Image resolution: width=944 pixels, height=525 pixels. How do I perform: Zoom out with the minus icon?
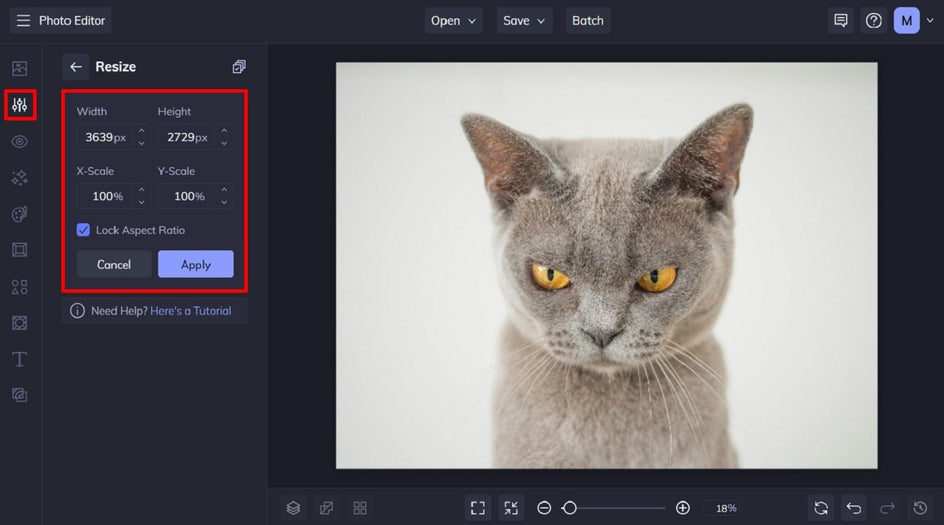point(544,508)
